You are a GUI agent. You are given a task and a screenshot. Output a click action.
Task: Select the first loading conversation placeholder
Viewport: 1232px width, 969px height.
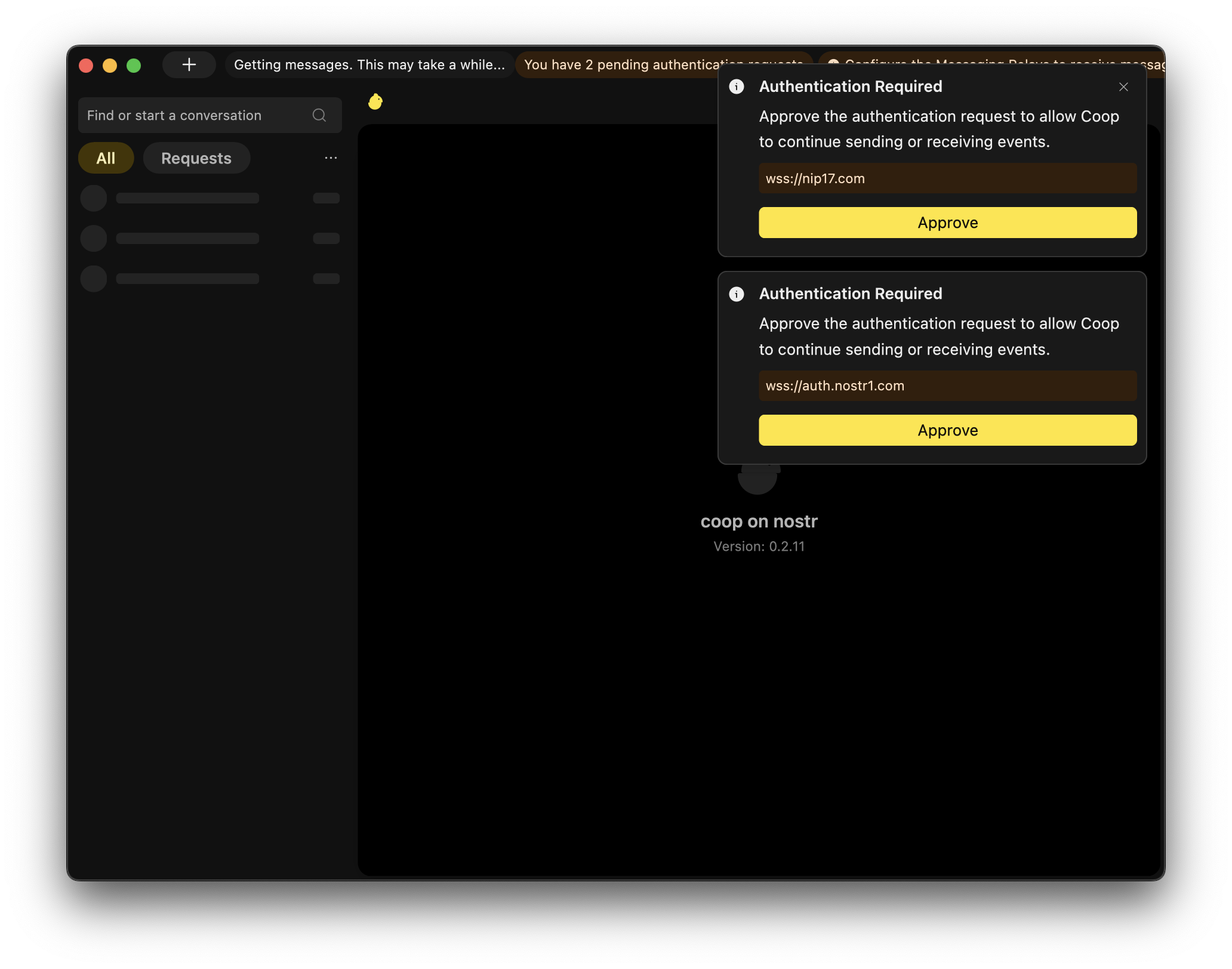point(209,198)
